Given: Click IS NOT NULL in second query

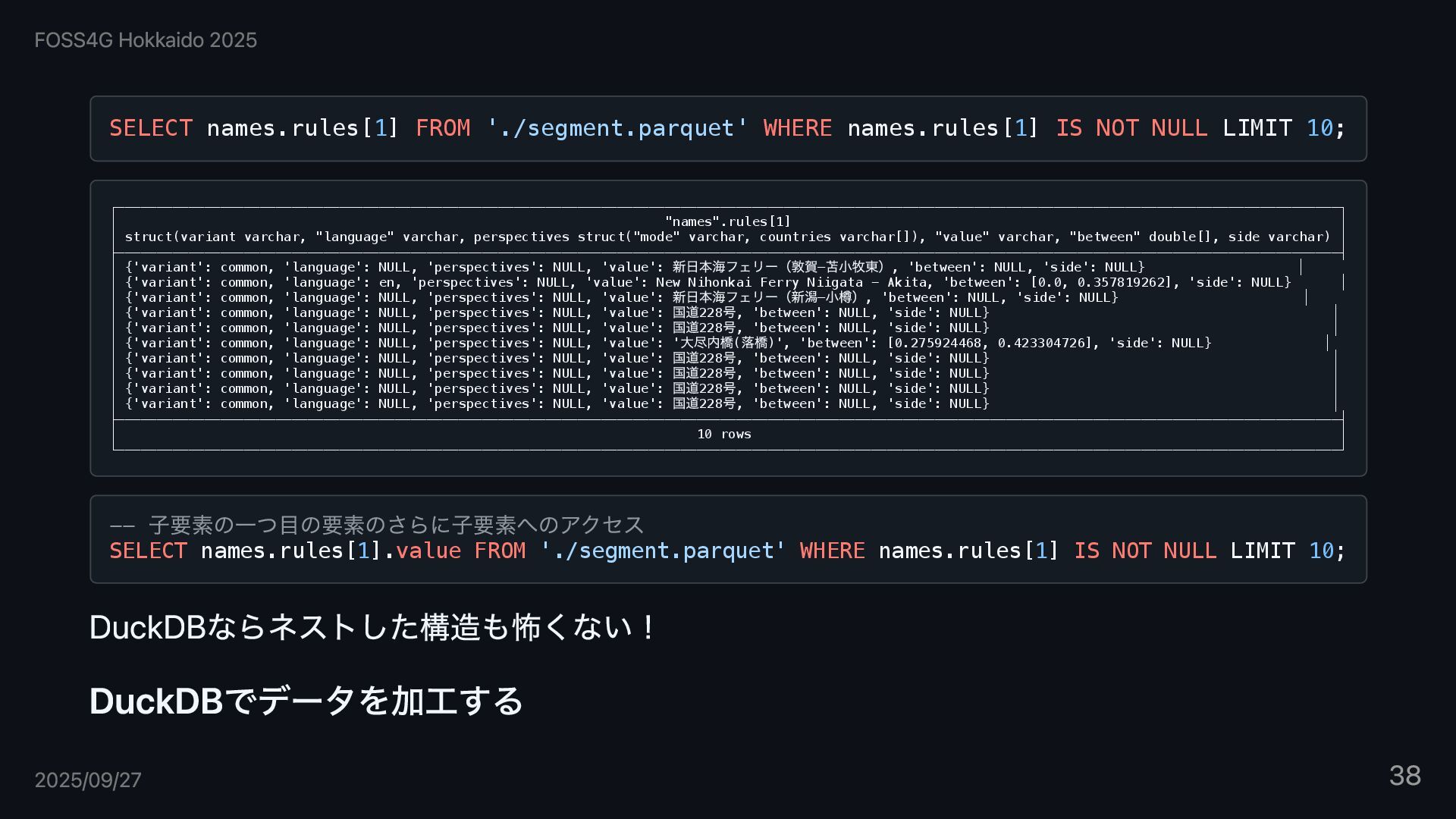Looking at the screenshot, I should (x=1144, y=551).
